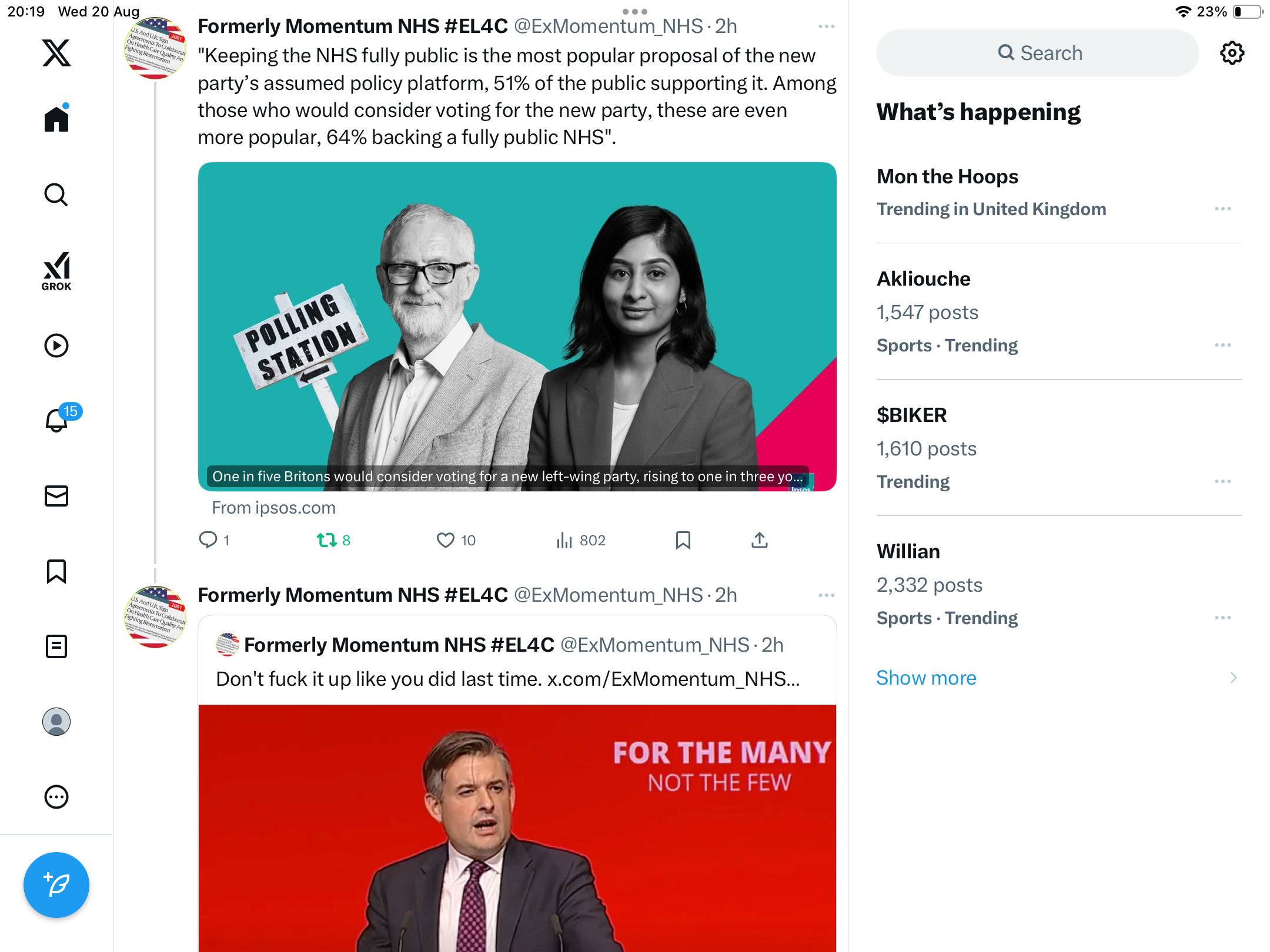Viewport: 1270px width, 952px height.
Task: Open options for Mon the Hoops trend
Action: pos(1222,209)
